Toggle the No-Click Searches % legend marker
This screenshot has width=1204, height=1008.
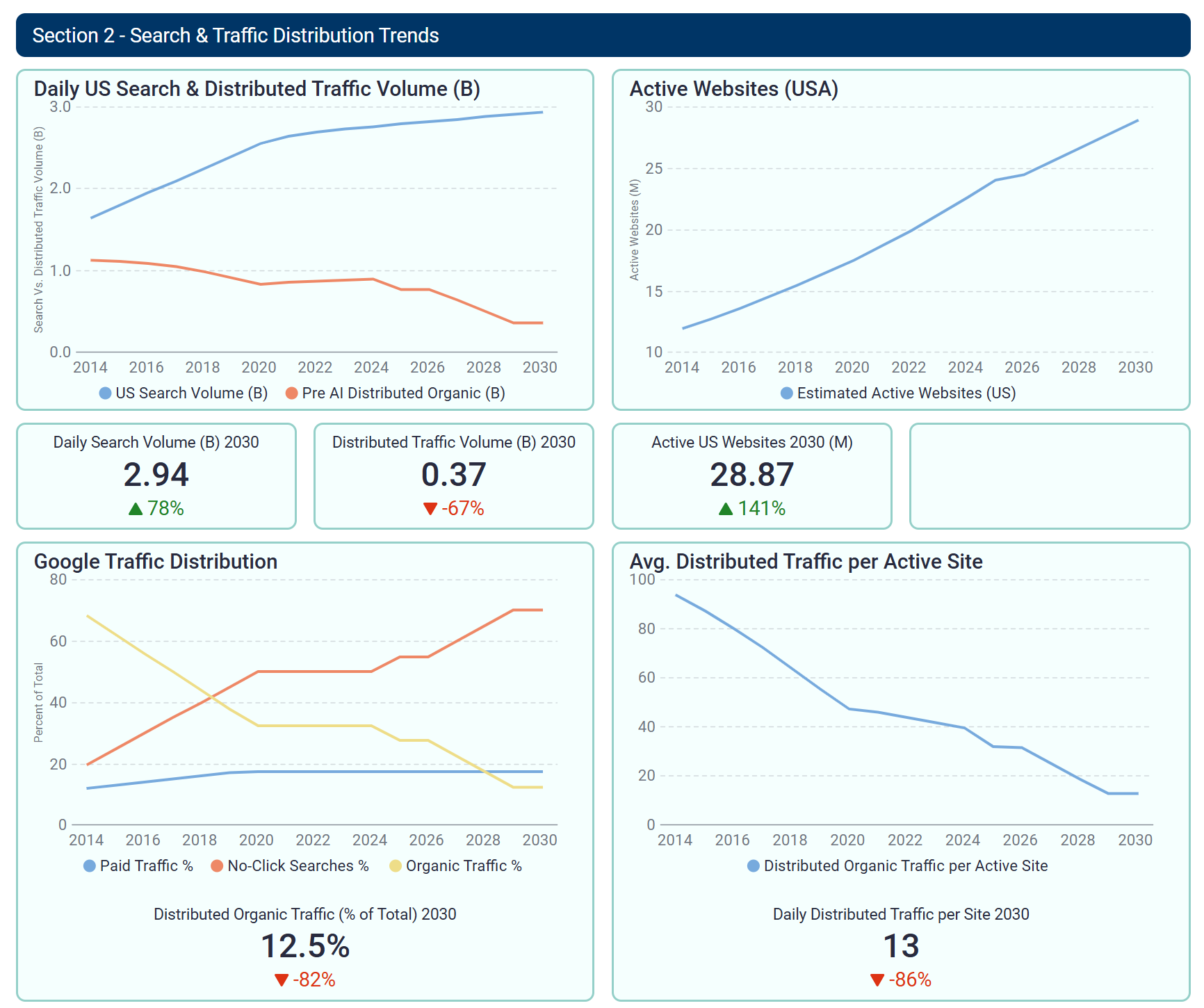[x=217, y=866]
